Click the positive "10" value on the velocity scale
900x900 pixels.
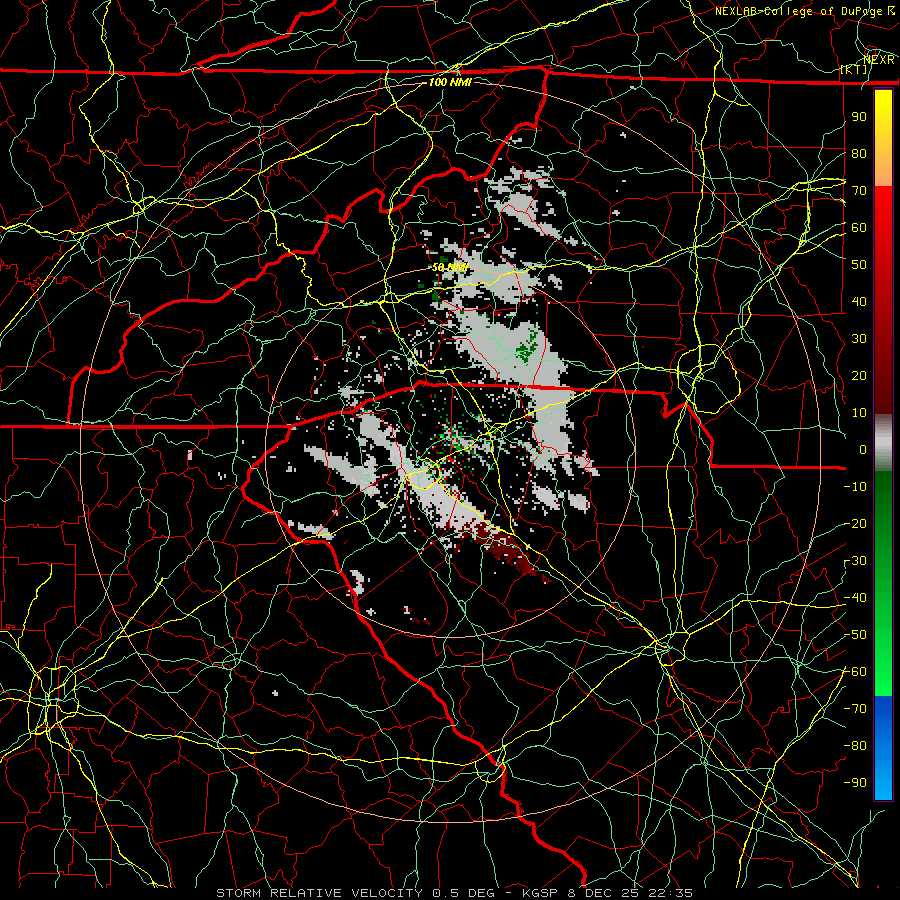tap(859, 413)
